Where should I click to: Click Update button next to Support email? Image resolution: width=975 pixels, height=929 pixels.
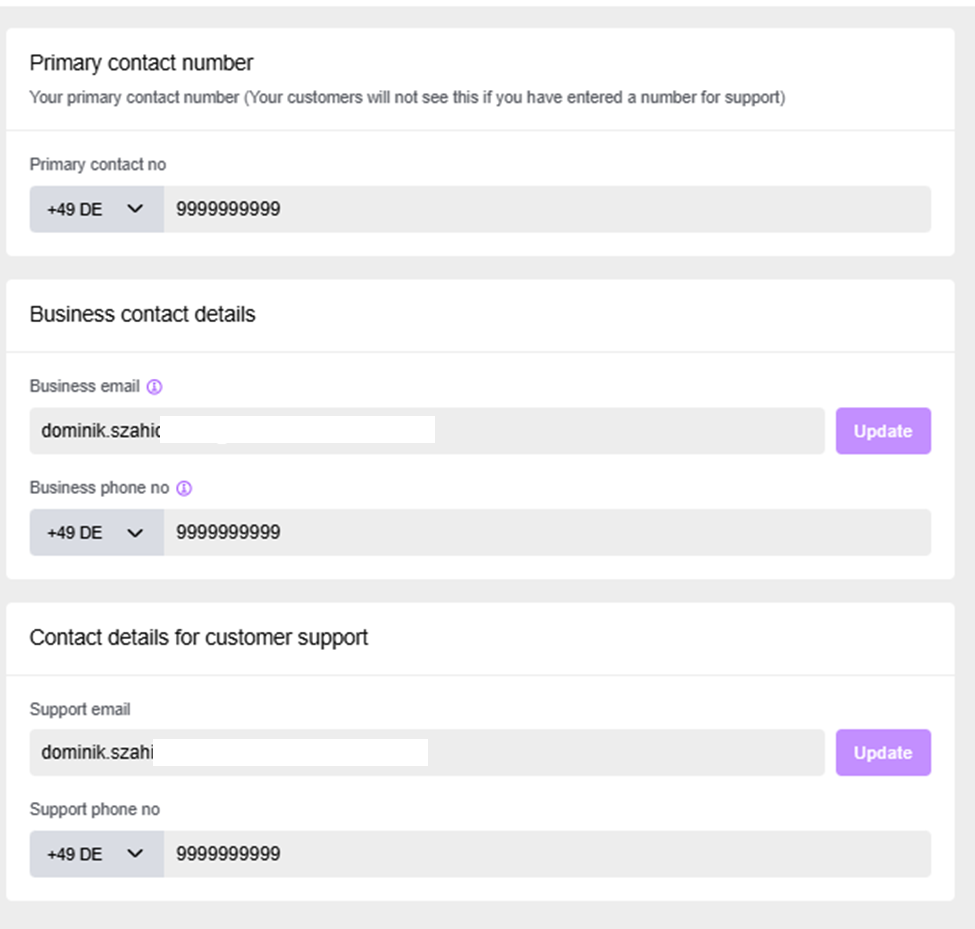(883, 752)
